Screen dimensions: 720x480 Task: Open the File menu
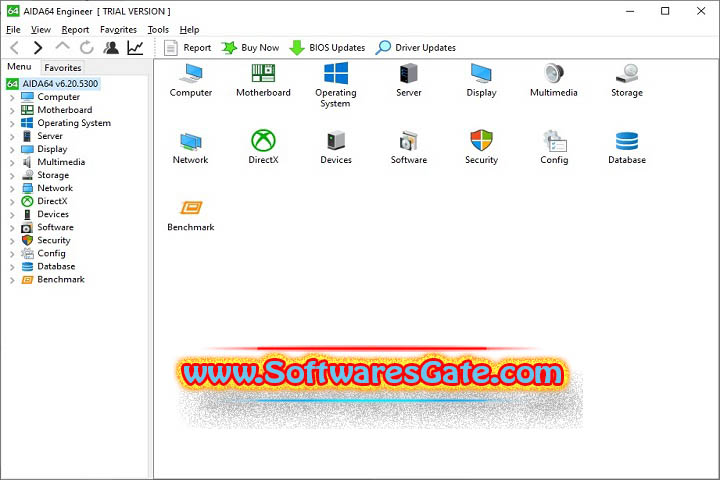13,30
